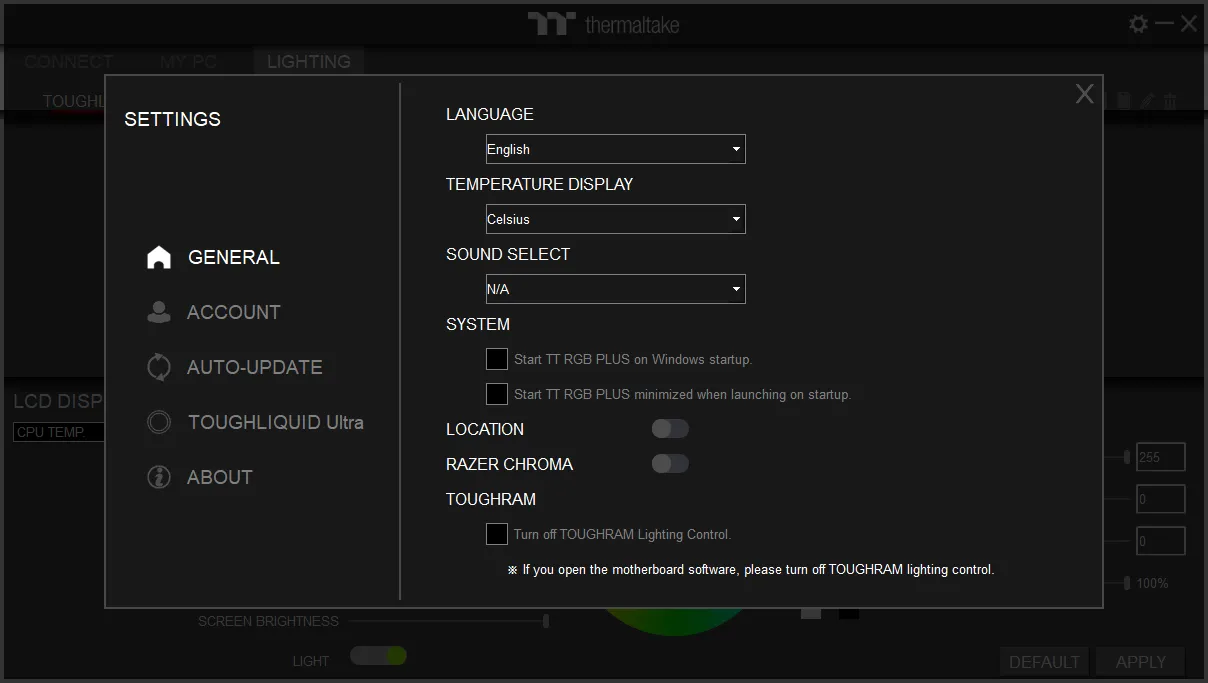Select the AUTO-UPDATE settings section
The width and height of the screenshot is (1208, 683).
tap(255, 367)
